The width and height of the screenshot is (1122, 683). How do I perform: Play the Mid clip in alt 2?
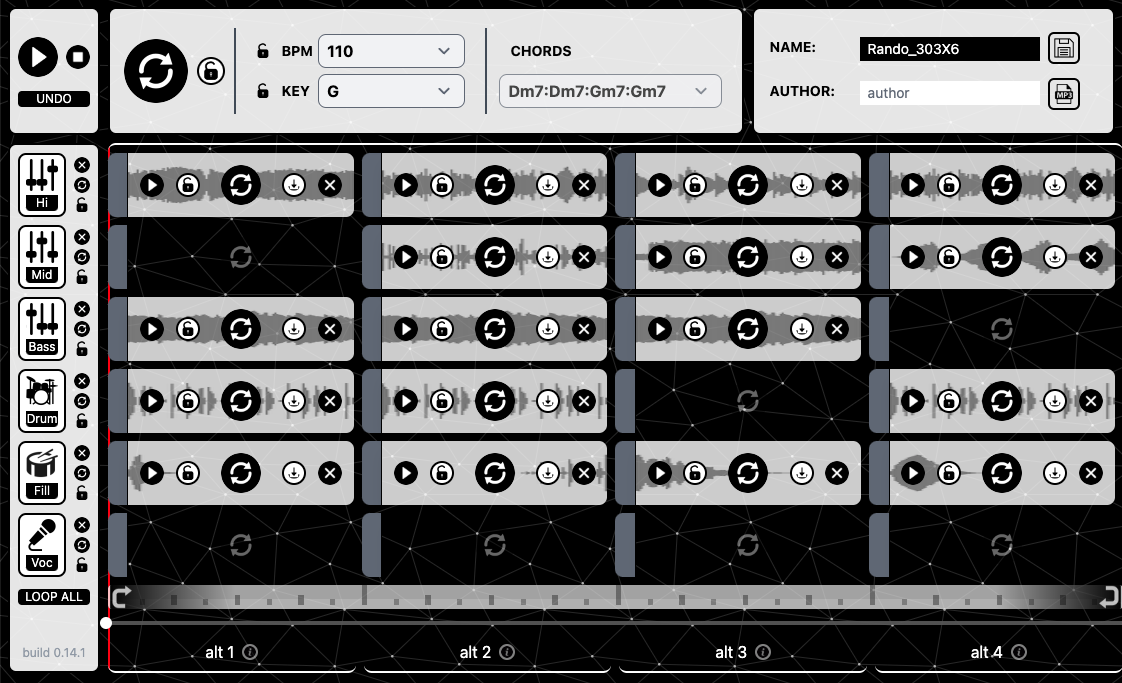[406, 257]
